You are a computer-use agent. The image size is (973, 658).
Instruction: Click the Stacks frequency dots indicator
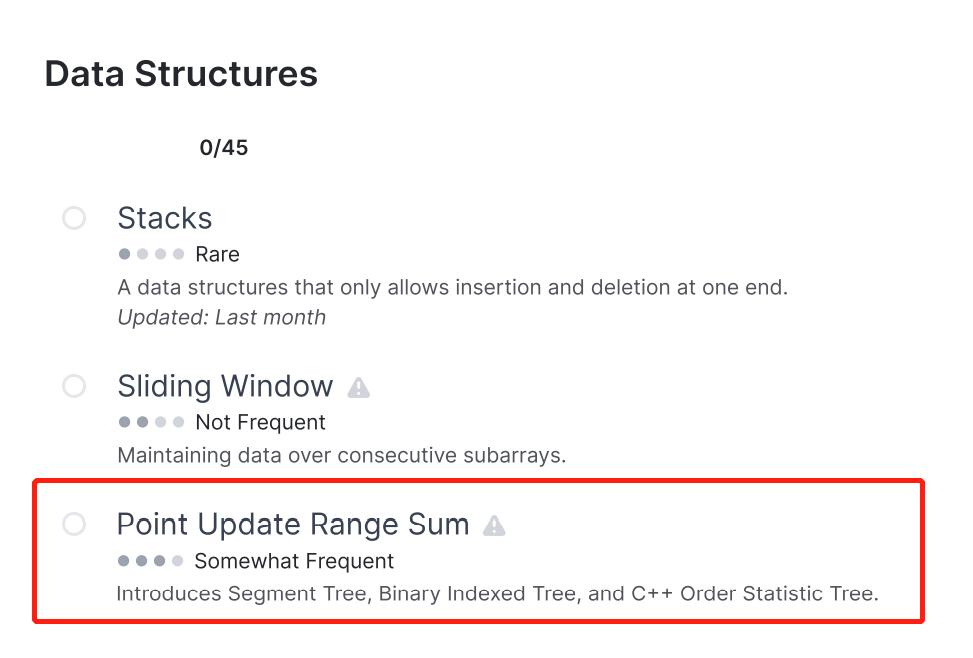click(151, 254)
